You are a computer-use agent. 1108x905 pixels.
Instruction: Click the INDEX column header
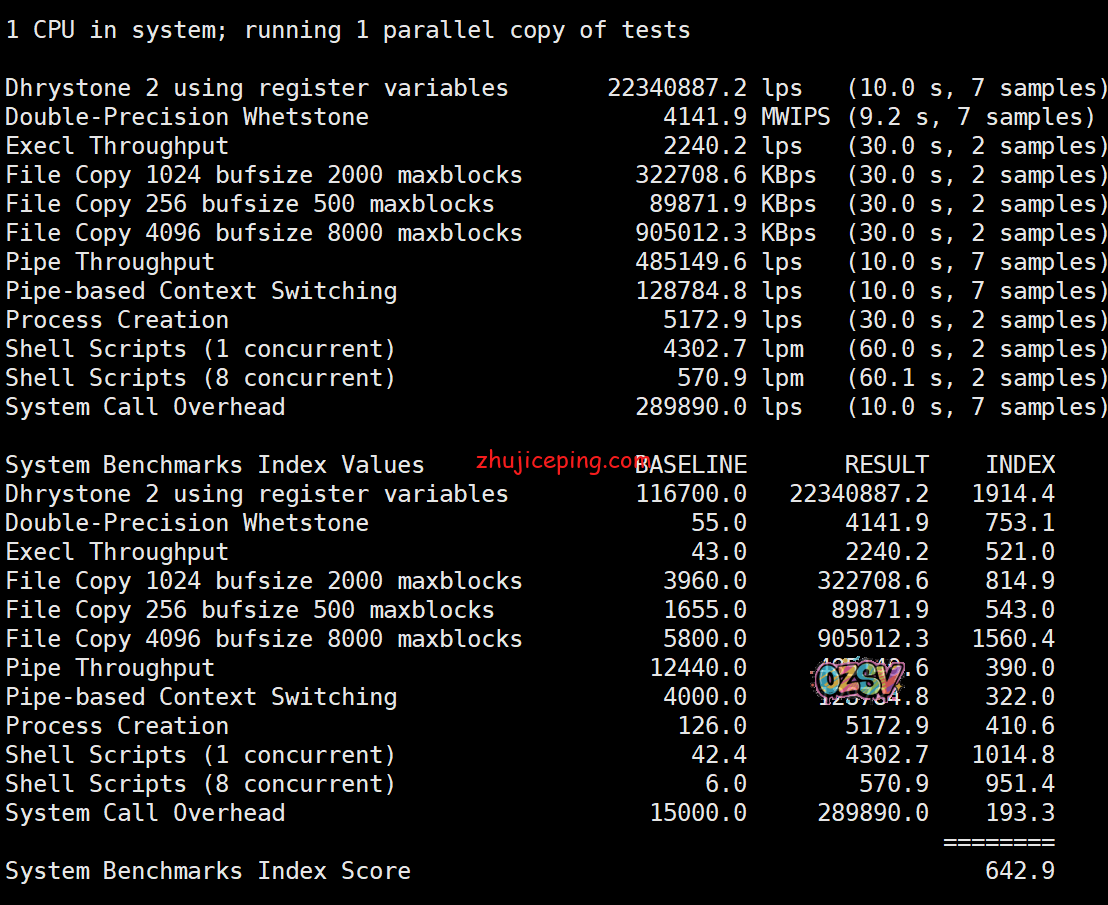click(1020, 465)
